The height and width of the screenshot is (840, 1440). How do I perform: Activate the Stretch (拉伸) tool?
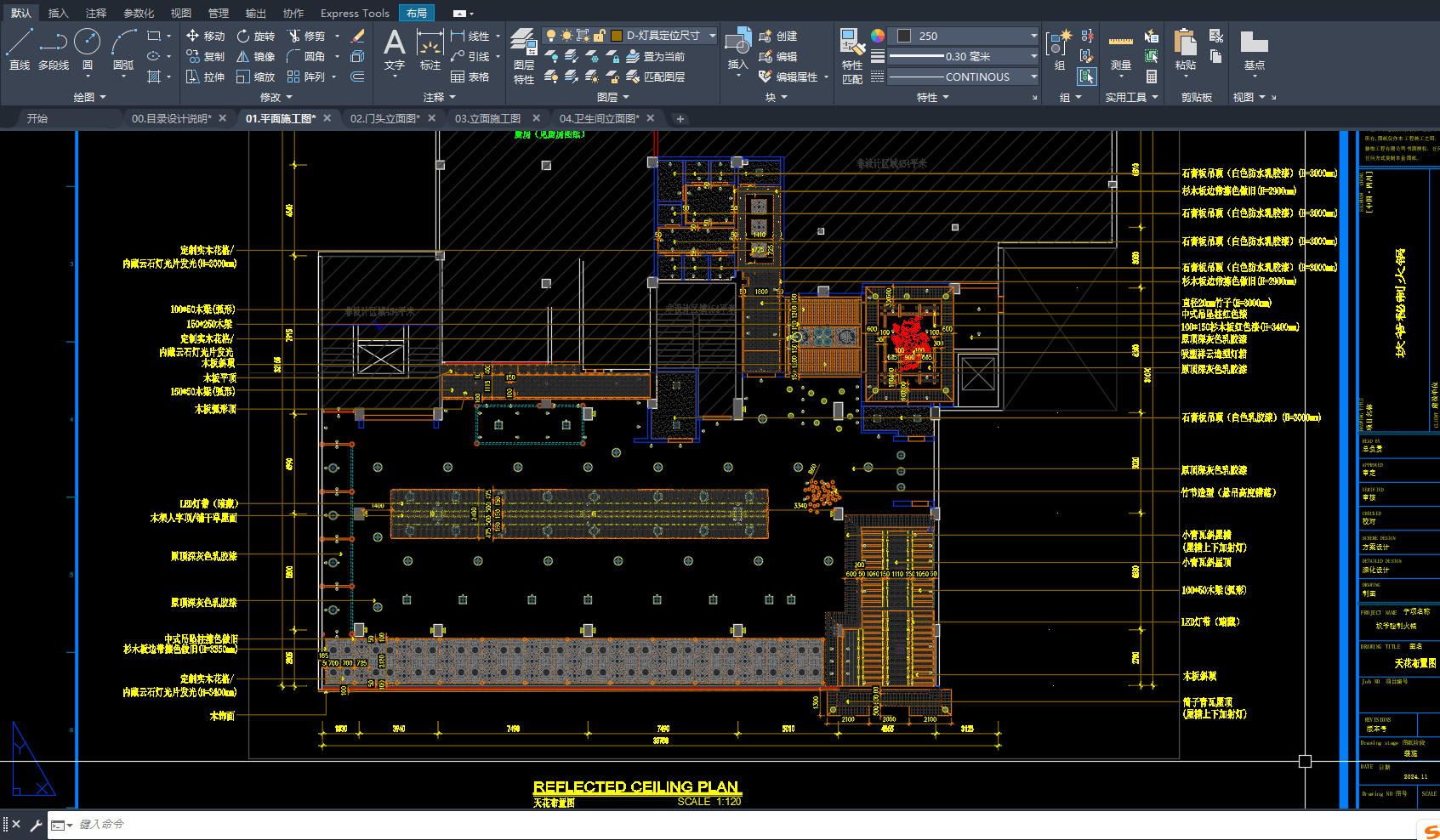click(205, 77)
